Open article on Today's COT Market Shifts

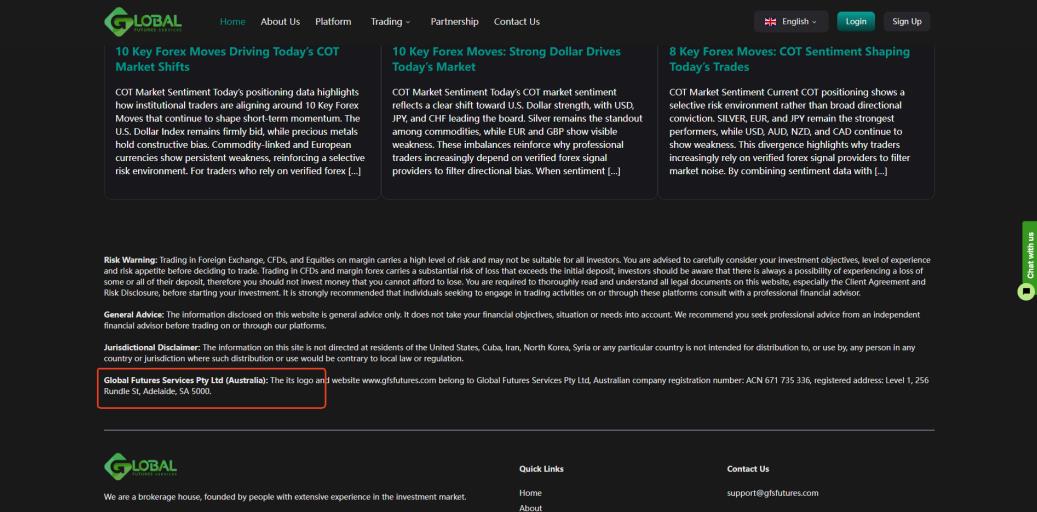(x=228, y=59)
